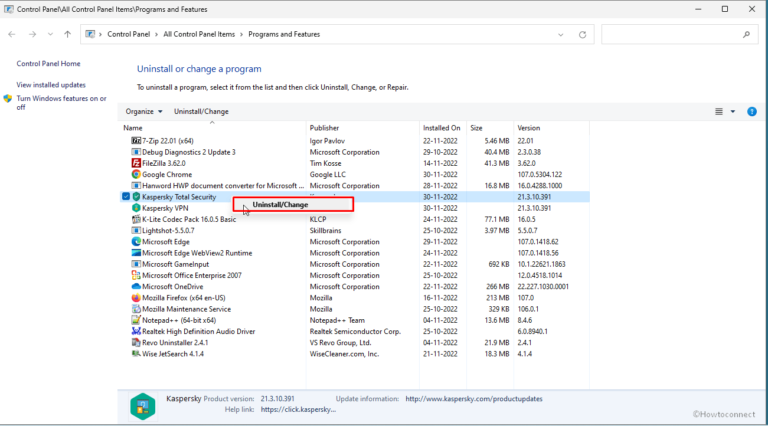Click the large Kaspersky hexagon details icon
The width and height of the screenshot is (768, 426).
click(x=143, y=406)
